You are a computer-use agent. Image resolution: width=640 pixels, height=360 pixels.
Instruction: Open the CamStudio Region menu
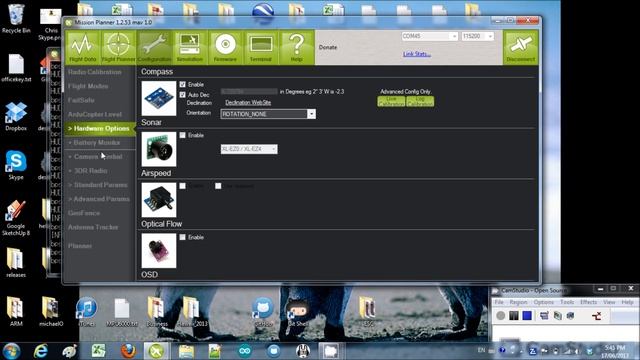coord(518,302)
